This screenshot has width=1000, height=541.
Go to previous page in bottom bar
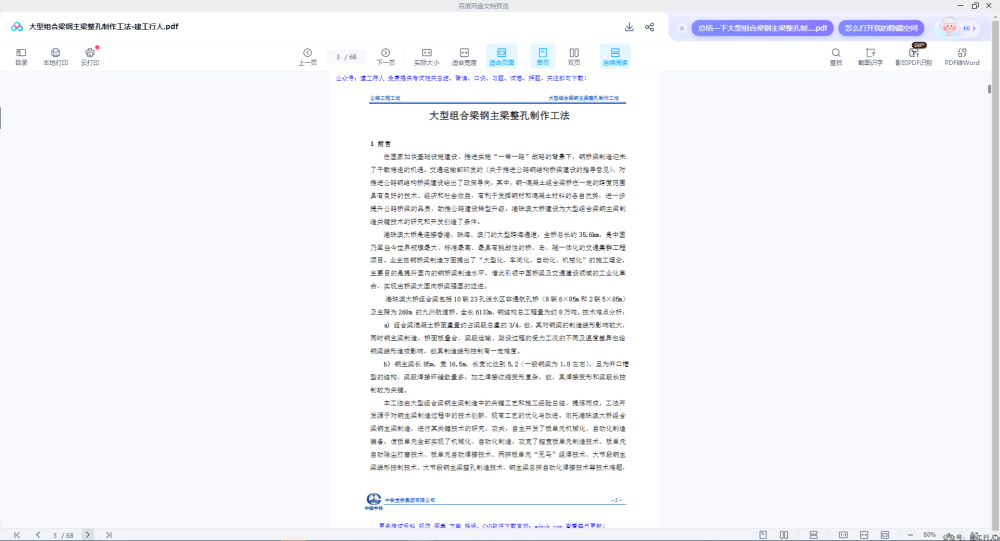coord(38,535)
